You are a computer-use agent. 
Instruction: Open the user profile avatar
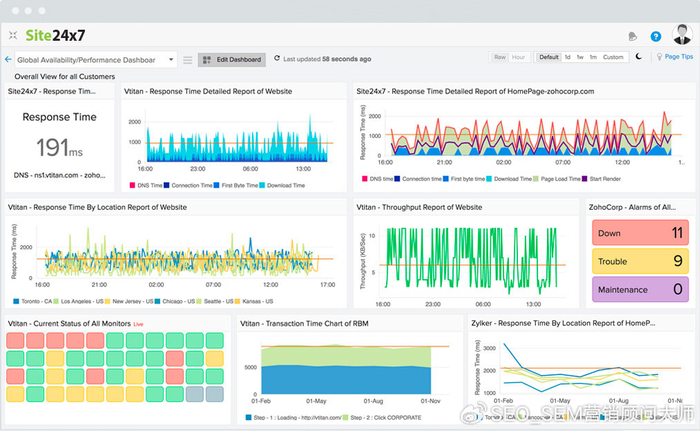[682, 34]
